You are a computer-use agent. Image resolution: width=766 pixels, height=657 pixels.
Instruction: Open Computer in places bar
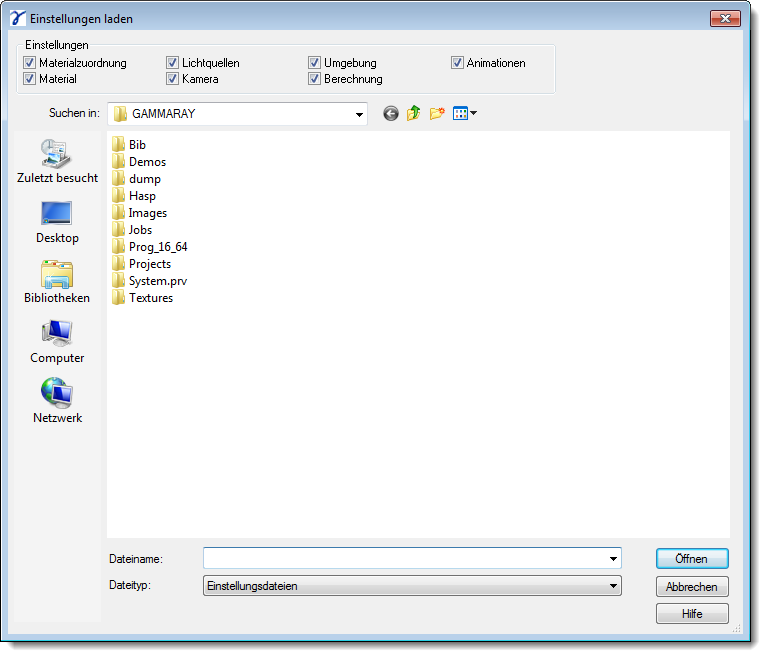click(x=57, y=342)
